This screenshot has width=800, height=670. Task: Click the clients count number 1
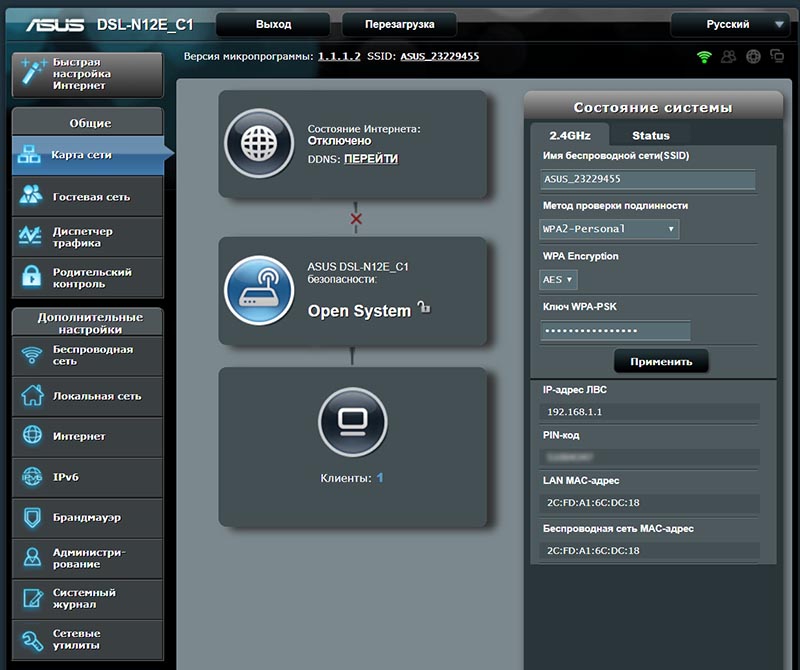pyautogui.click(x=380, y=478)
